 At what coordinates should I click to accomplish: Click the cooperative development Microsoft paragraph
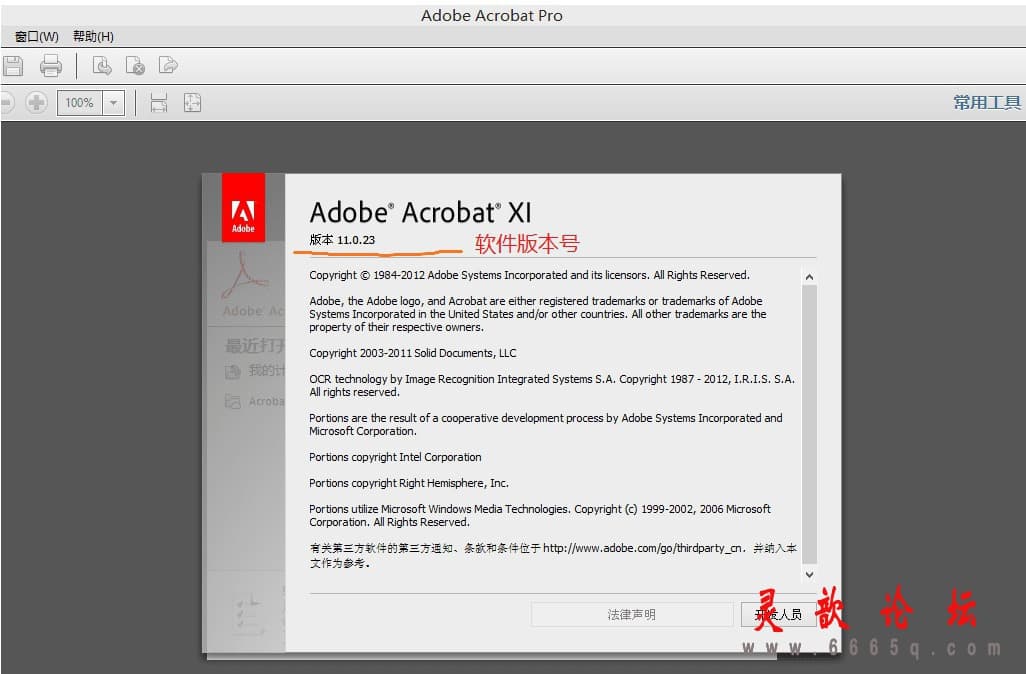(546, 425)
